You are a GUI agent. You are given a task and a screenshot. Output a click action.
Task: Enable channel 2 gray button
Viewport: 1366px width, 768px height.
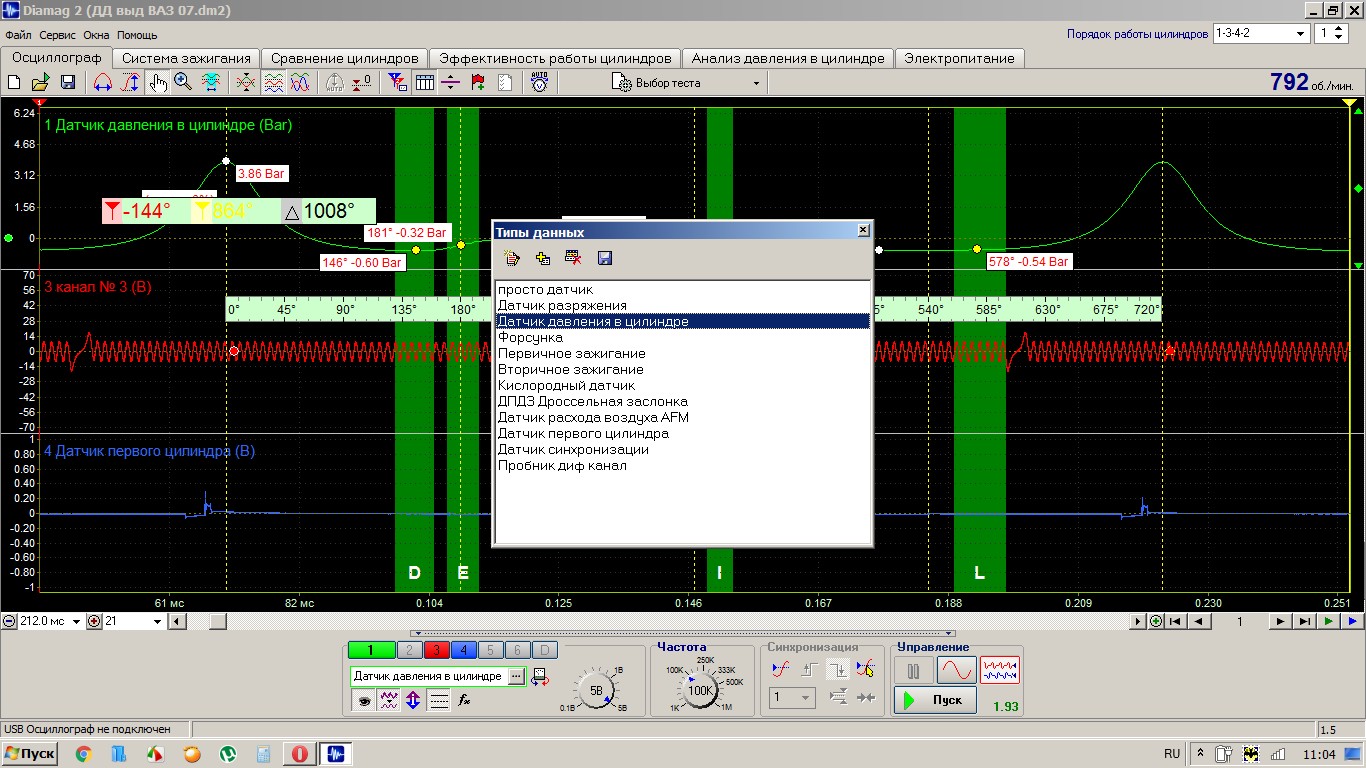pyautogui.click(x=409, y=650)
